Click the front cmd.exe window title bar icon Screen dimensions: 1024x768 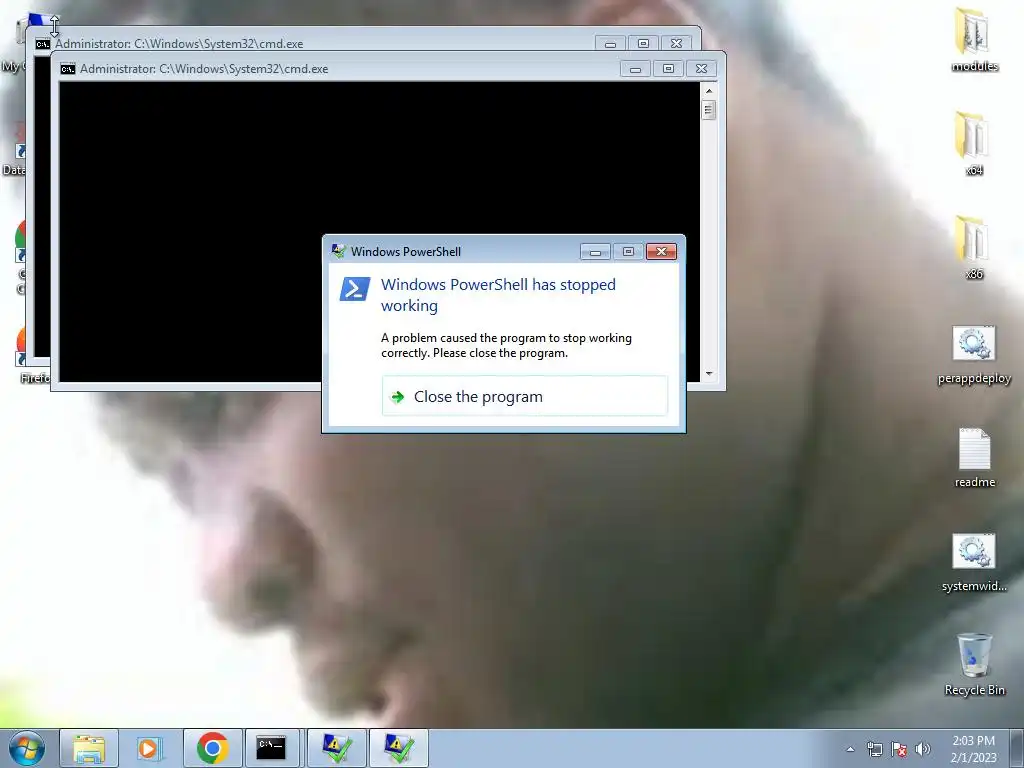67,69
